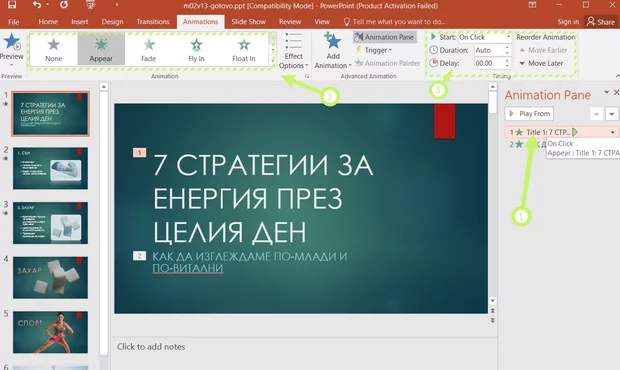Click the Redo/Repeat icon
Viewport: 620px width, 370px height.
64,4
